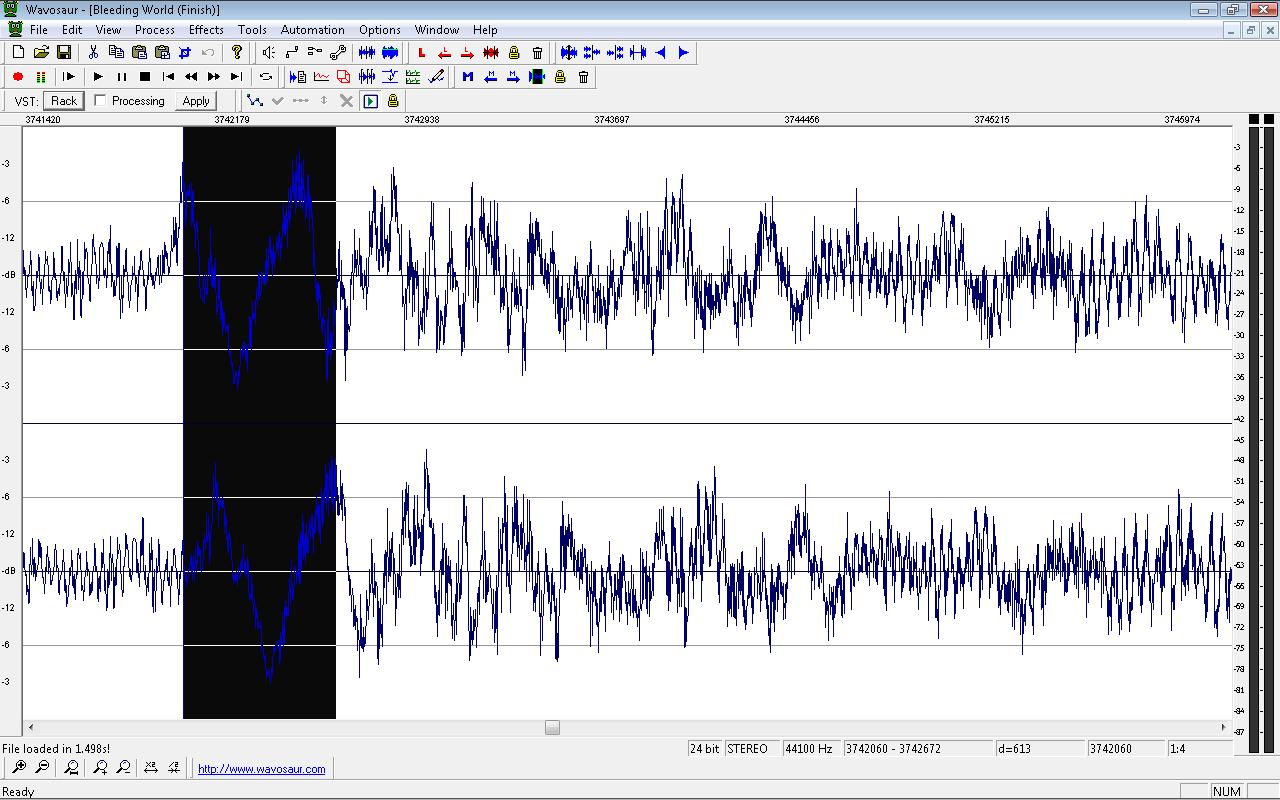Image resolution: width=1280 pixels, height=800 pixels.
Task: Open the Options menu
Action: (x=380, y=30)
